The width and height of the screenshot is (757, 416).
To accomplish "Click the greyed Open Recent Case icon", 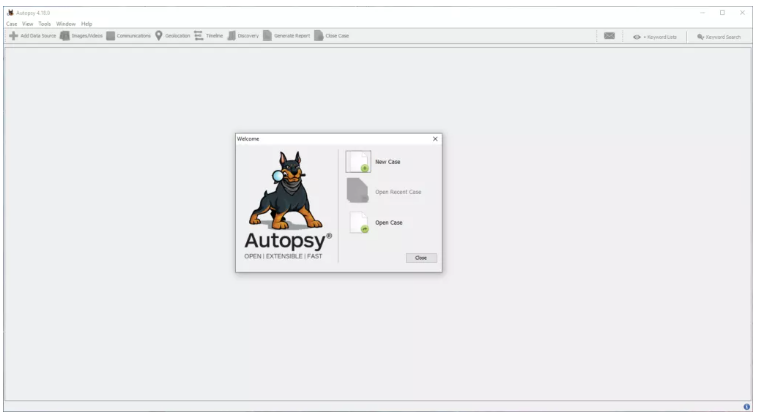I will [x=358, y=191].
